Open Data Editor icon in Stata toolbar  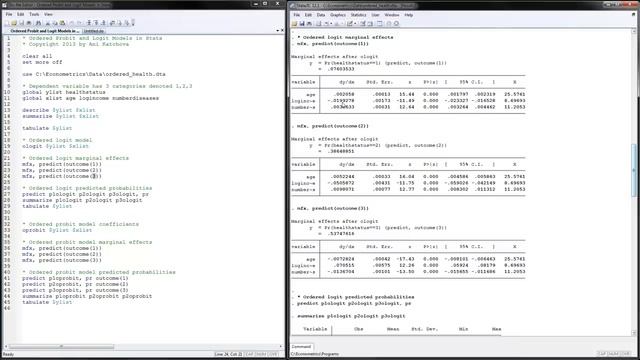362,24
